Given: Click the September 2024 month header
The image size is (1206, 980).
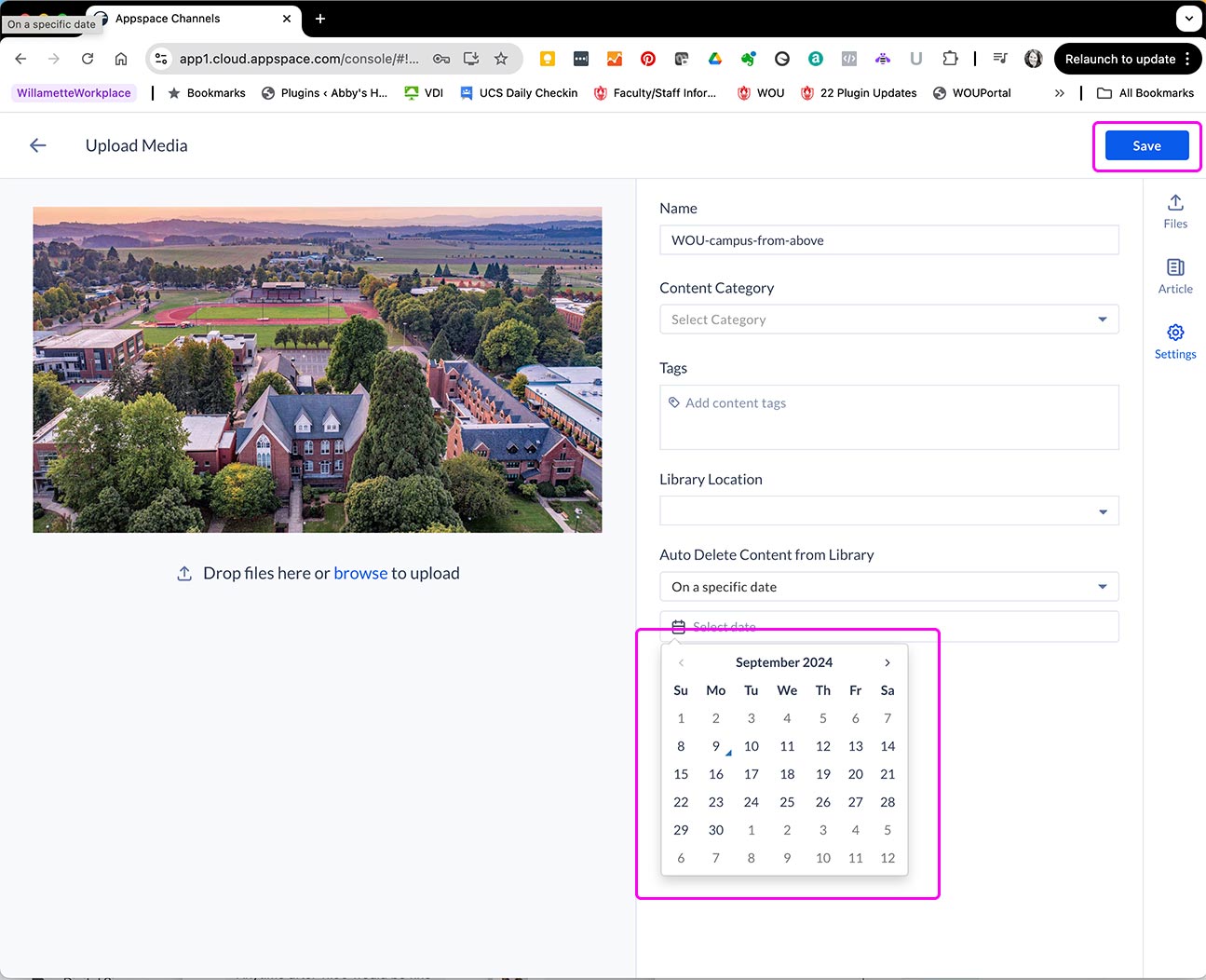Looking at the screenshot, I should pyautogui.click(x=784, y=662).
